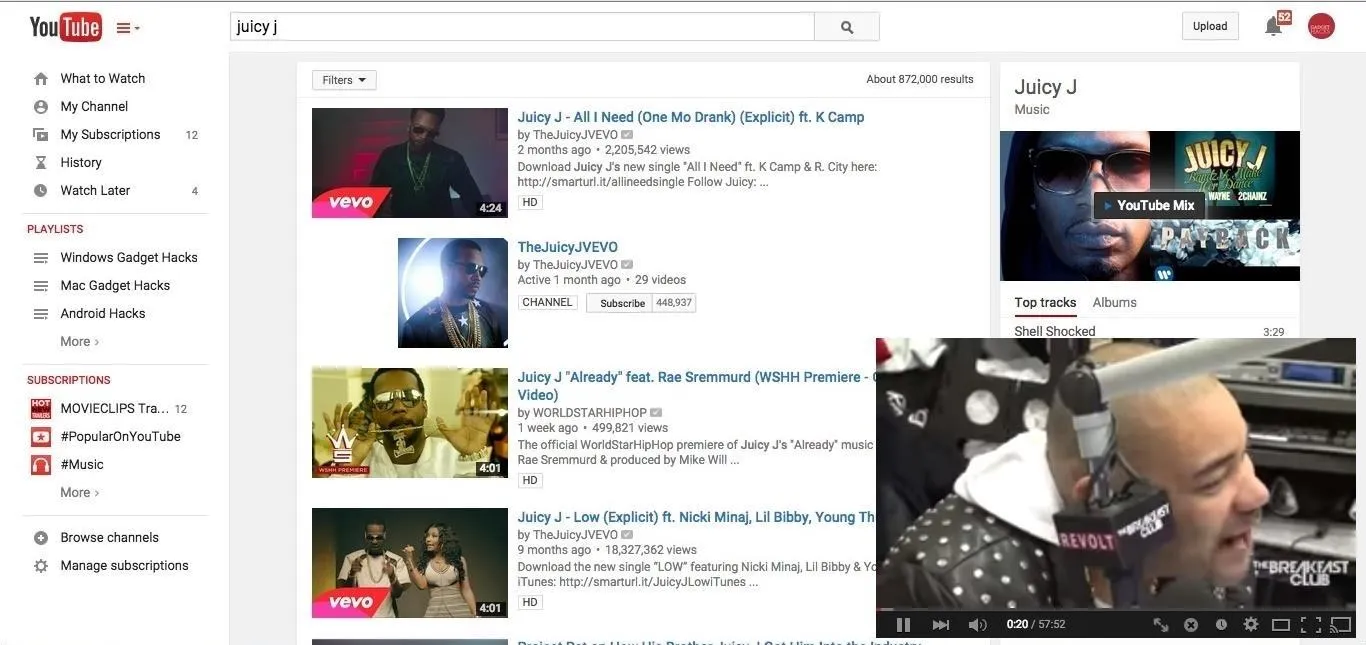Click the Low video thumbnail

pos(410,563)
